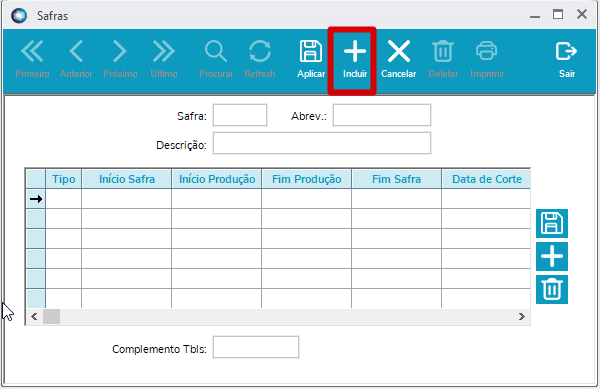Click first row cell under Início Safra
Screen dimensions: 600x389
tap(127, 199)
